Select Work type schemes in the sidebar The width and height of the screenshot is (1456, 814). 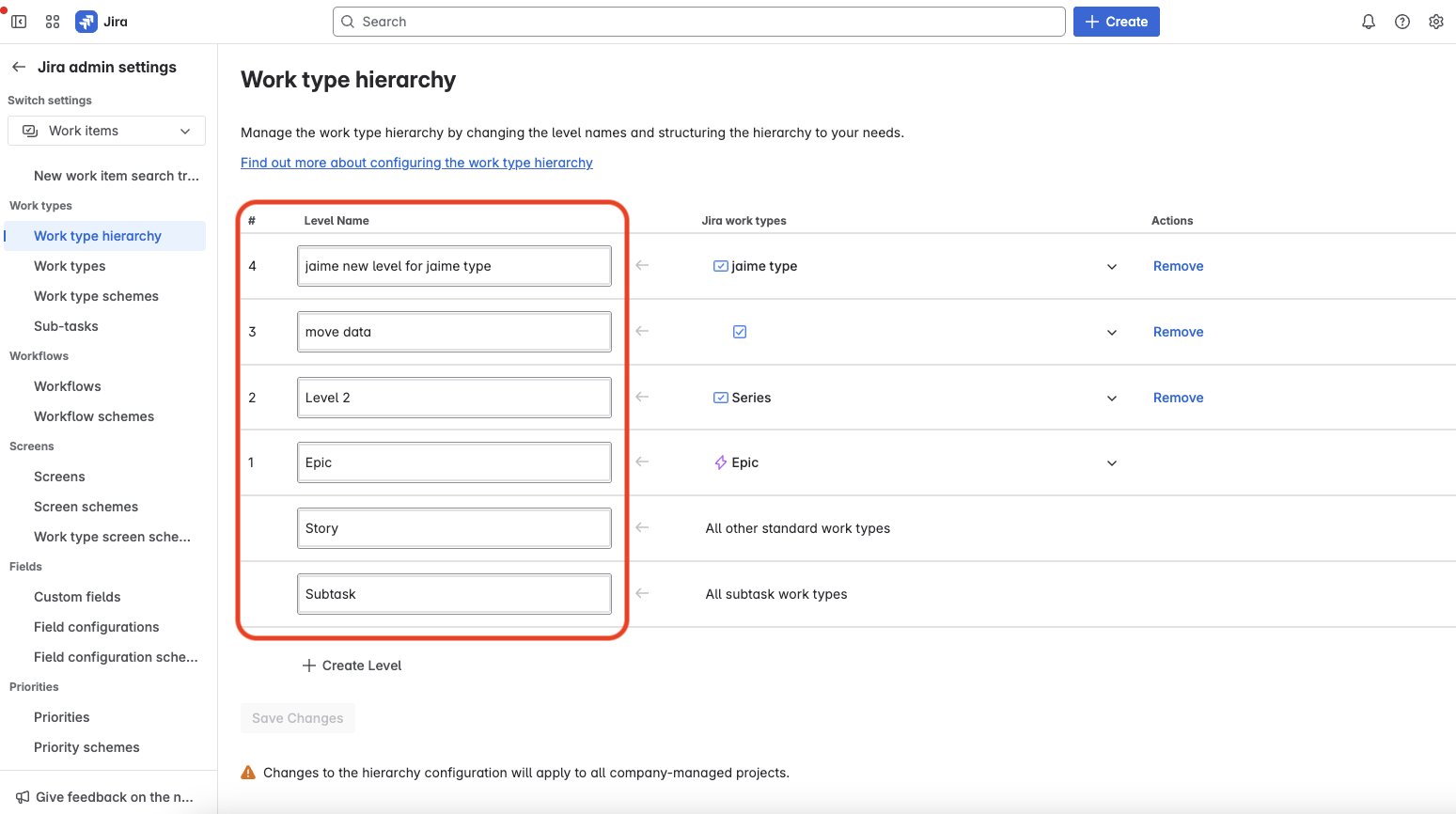[96, 295]
